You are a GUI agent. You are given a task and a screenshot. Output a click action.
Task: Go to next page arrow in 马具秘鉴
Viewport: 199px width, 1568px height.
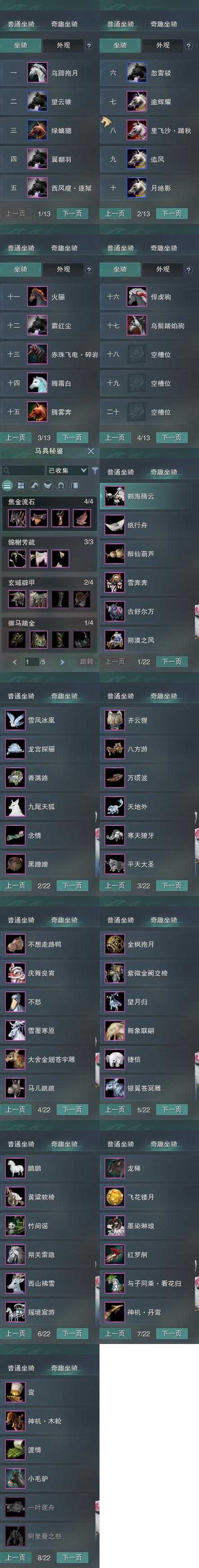point(62,662)
